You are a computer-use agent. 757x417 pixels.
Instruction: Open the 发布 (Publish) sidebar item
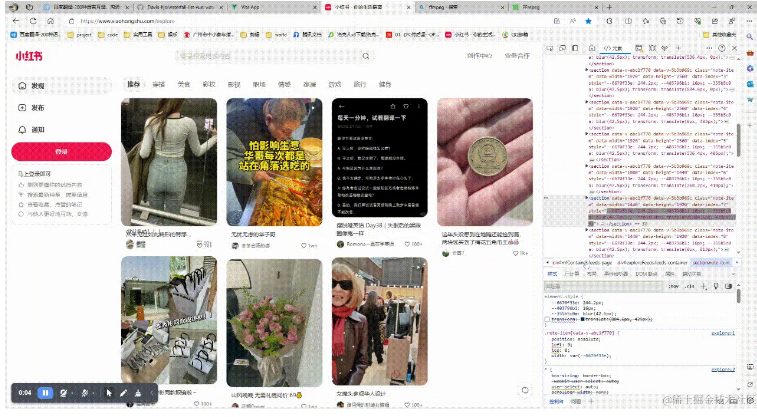[x=61, y=108]
